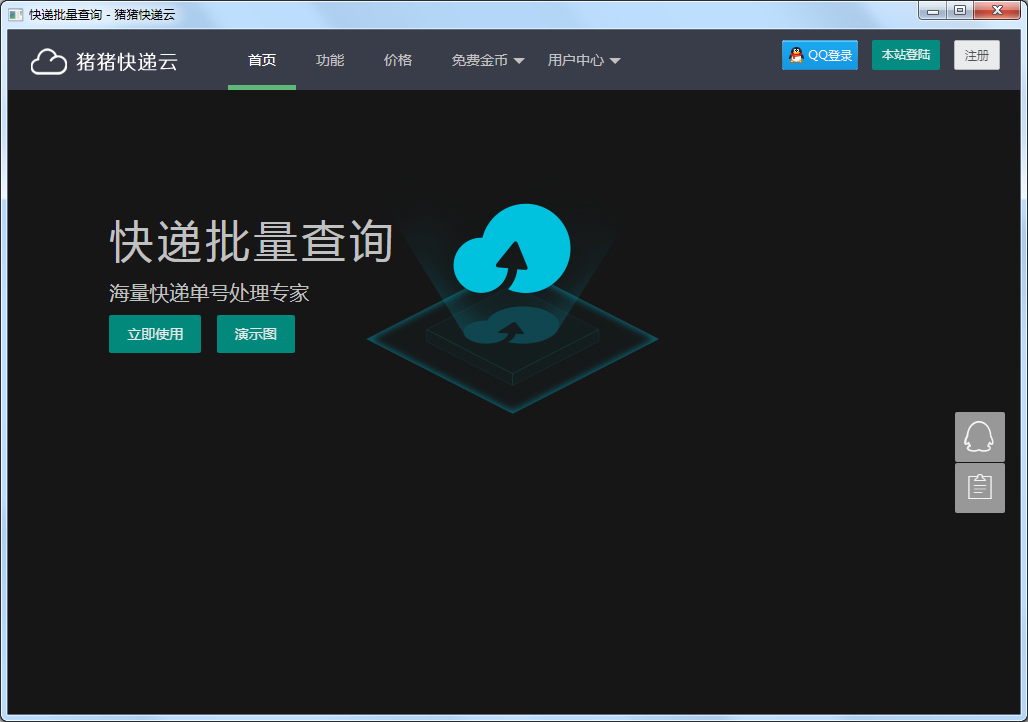Viewport: 1028px width, 722px height.
Task: Click the 猪猪快递云 brand name
Action: [x=127, y=62]
